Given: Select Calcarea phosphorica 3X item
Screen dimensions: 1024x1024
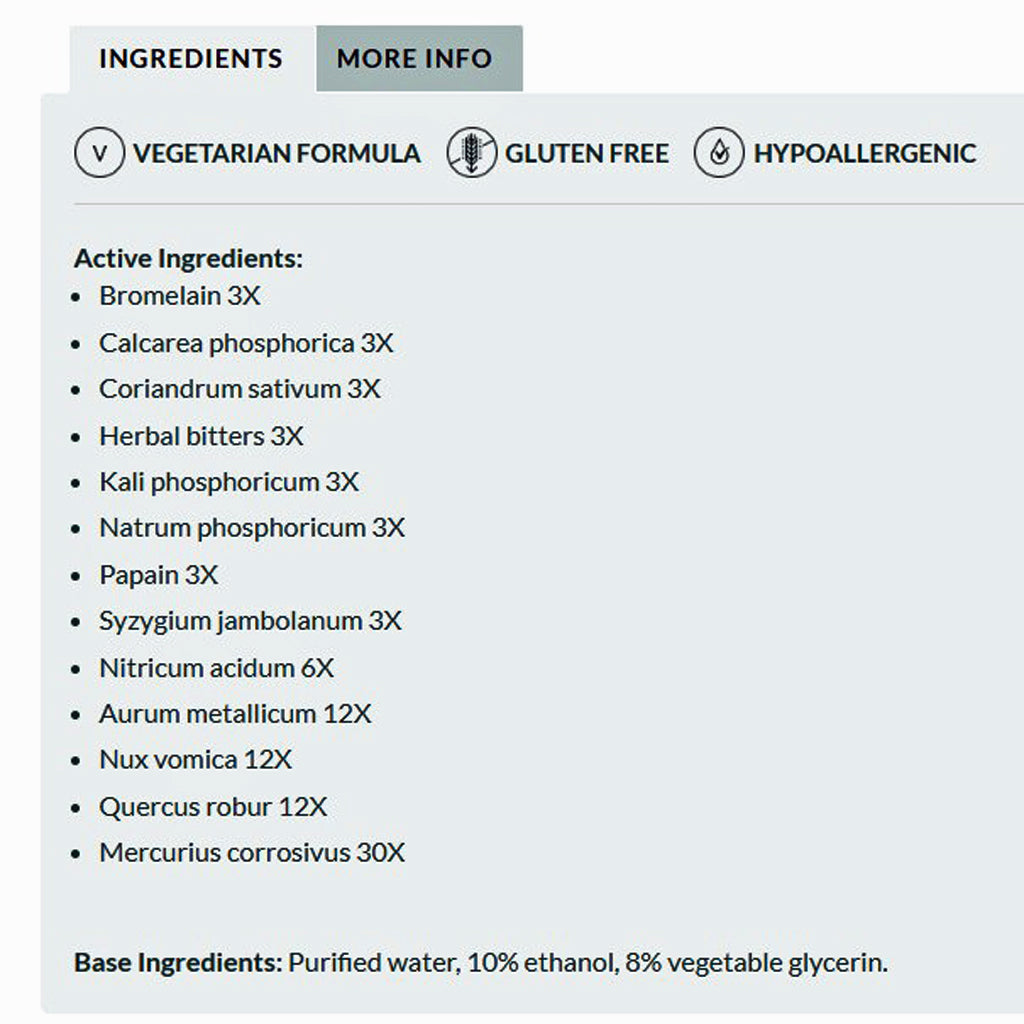Looking at the screenshot, I should [246, 343].
